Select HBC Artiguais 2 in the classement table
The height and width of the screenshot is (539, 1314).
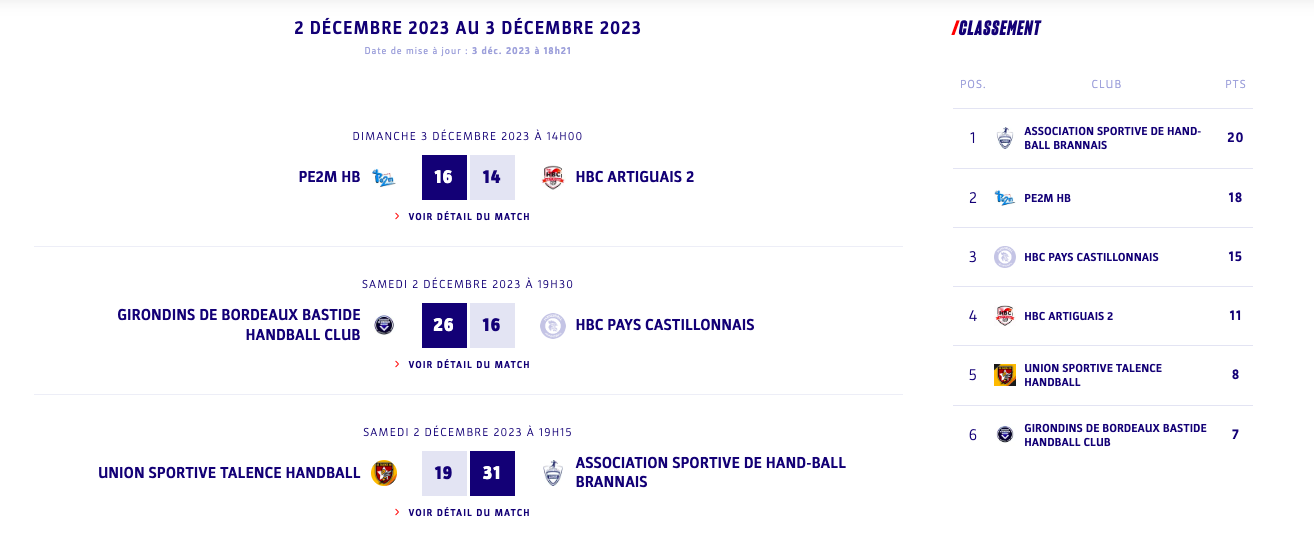point(1068,316)
